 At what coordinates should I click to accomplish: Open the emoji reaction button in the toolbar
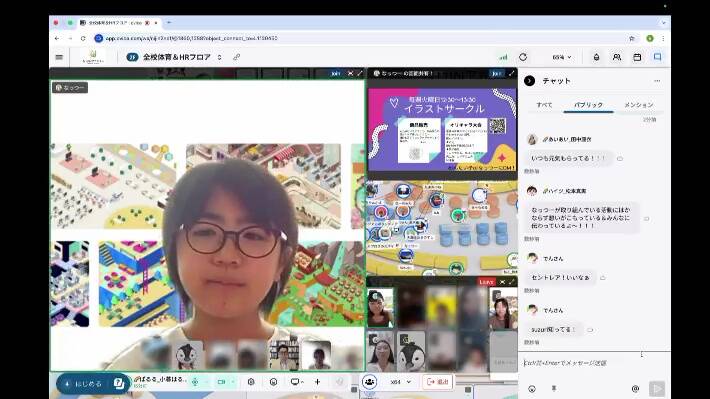point(273,382)
